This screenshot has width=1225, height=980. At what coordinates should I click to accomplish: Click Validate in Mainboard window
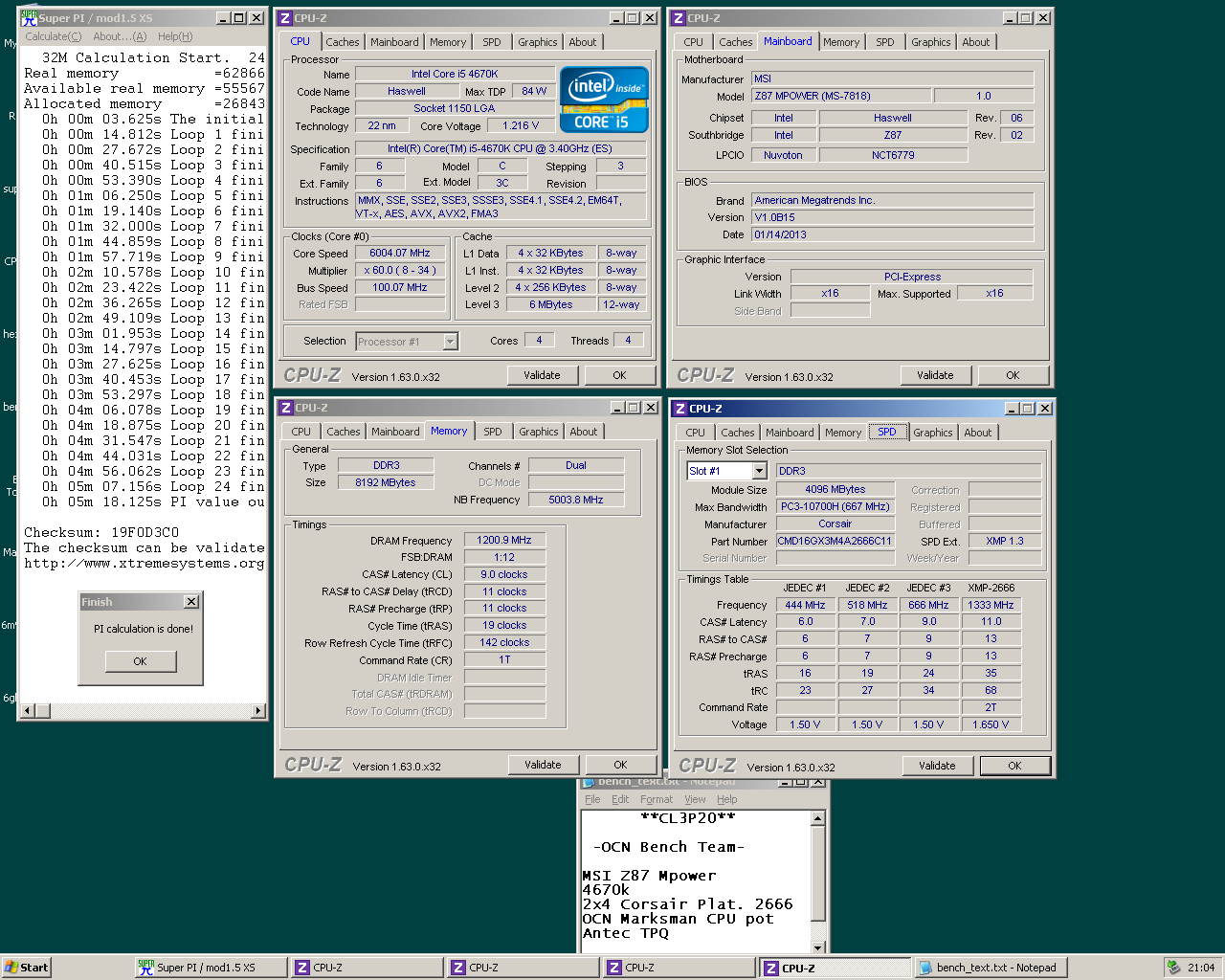coord(935,375)
